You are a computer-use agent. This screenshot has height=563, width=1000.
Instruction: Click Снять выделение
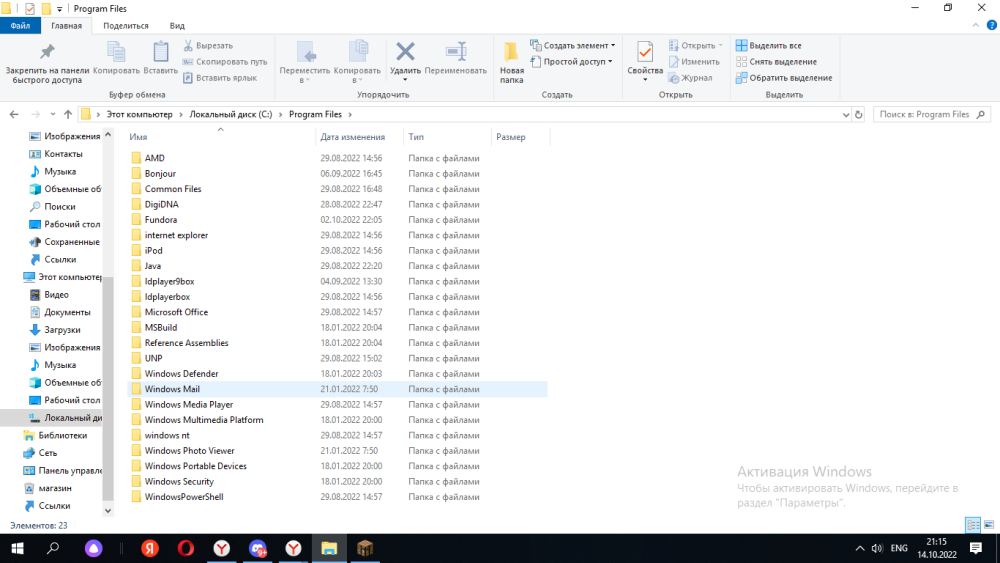click(776, 62)
